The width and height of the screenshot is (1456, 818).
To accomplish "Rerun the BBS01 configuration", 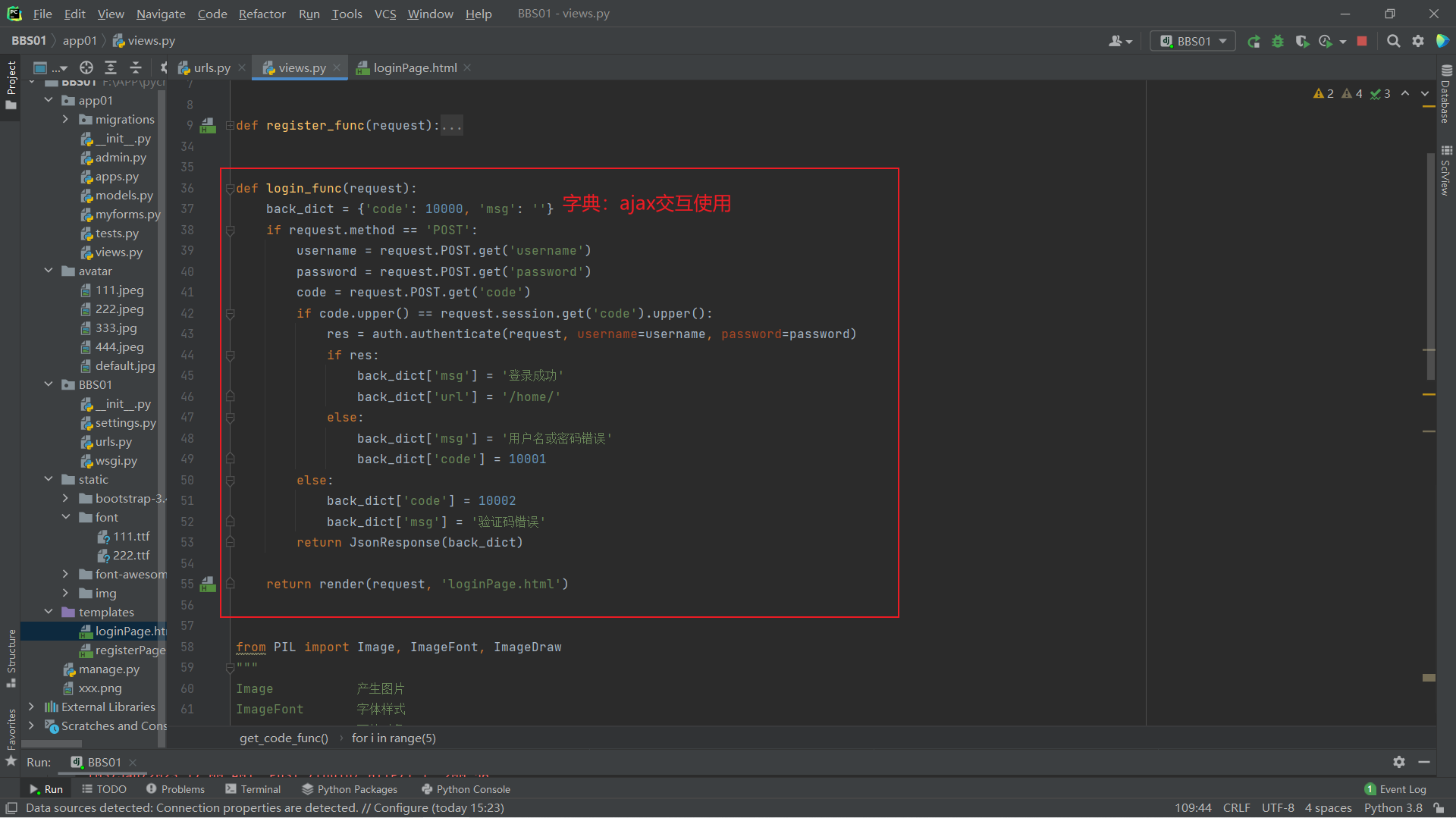I will (1254, 42).
